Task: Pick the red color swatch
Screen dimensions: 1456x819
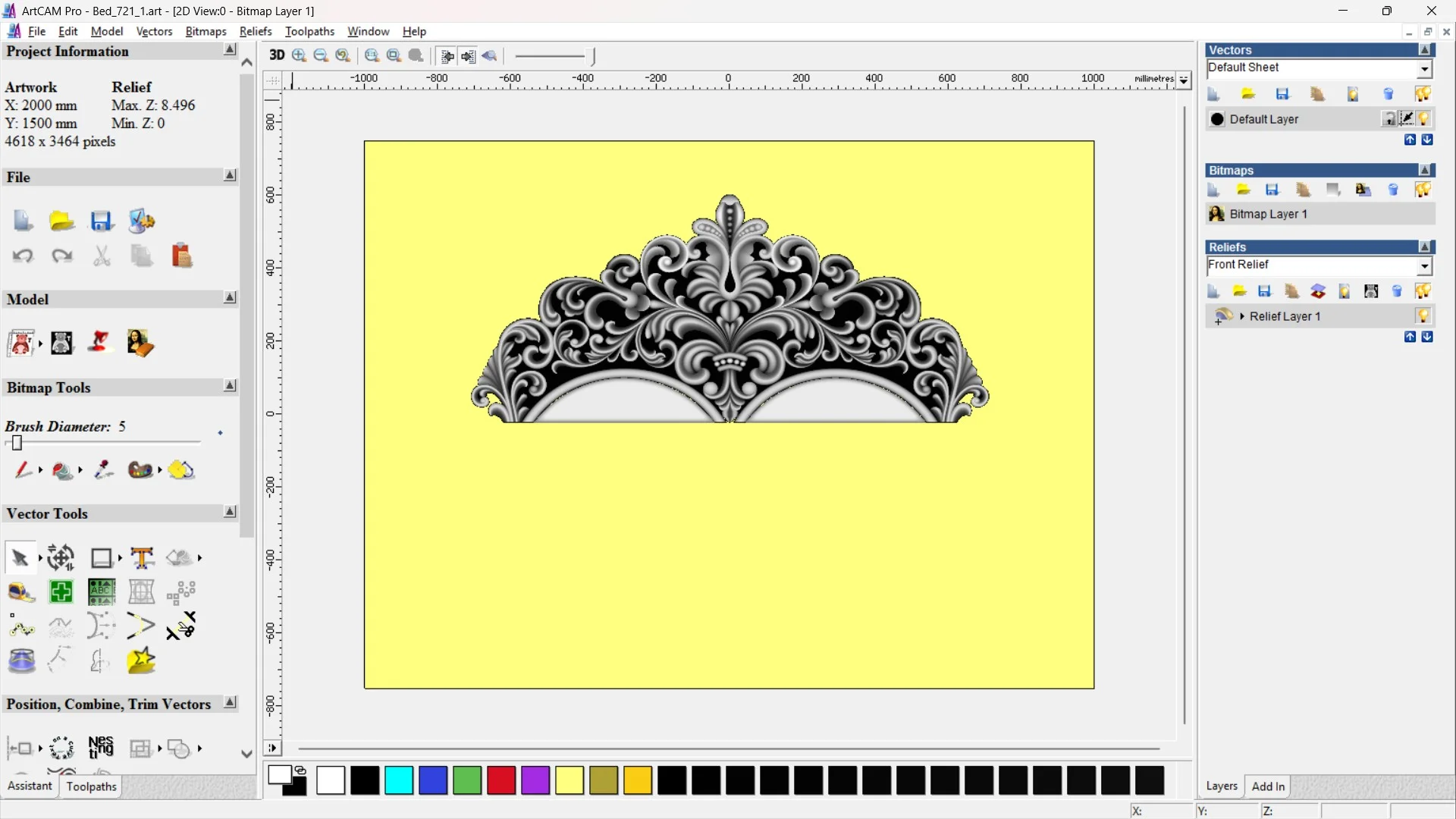Action: (501, 780)
